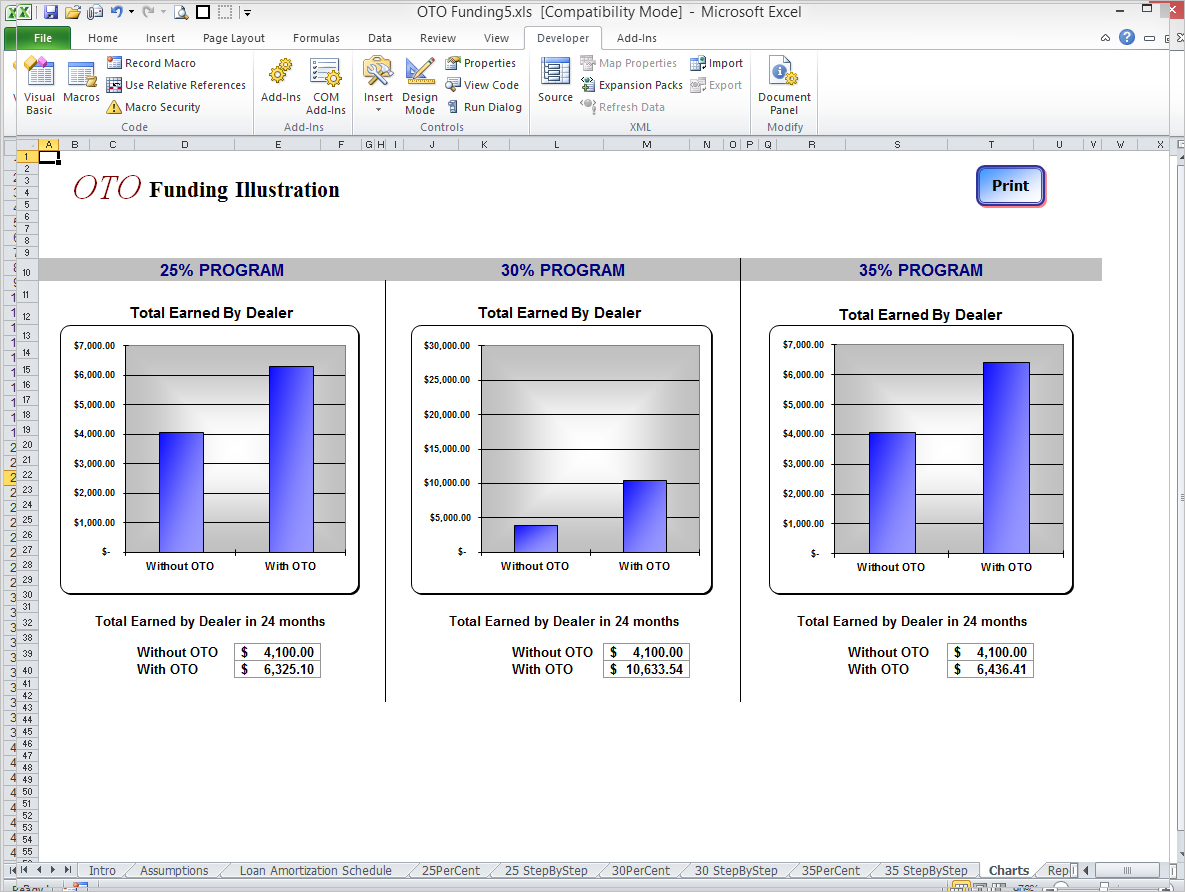Start Record Macro
Screen dimensions: 1185x892
tap(151, 63)
